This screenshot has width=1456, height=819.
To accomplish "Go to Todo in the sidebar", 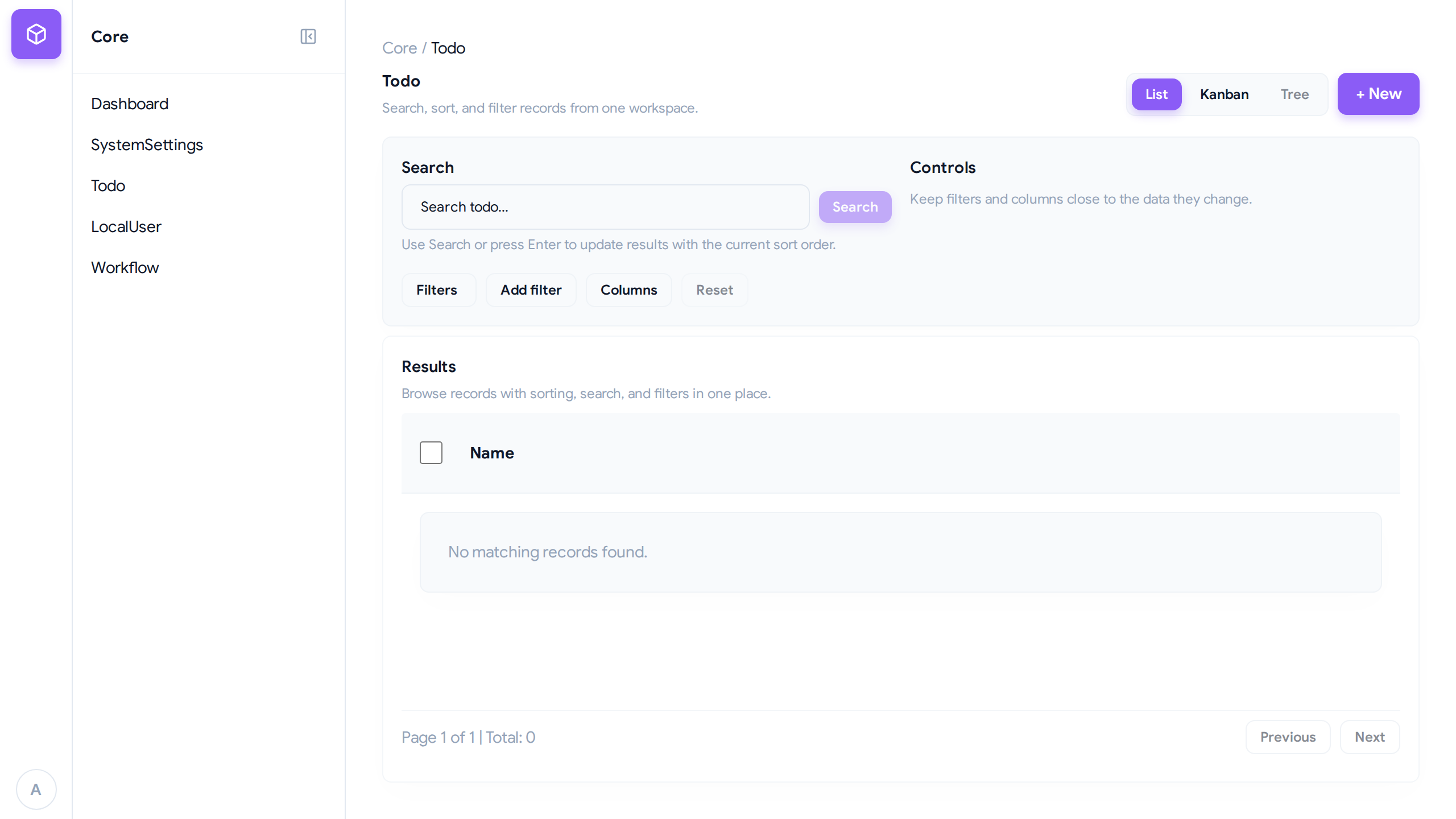I will coord(108,185).
